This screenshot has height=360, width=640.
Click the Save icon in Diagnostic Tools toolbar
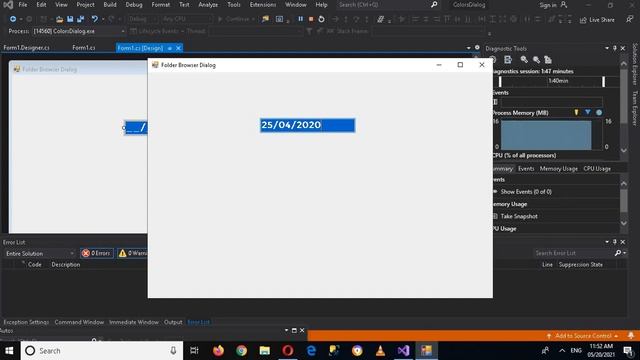[508, 60]
